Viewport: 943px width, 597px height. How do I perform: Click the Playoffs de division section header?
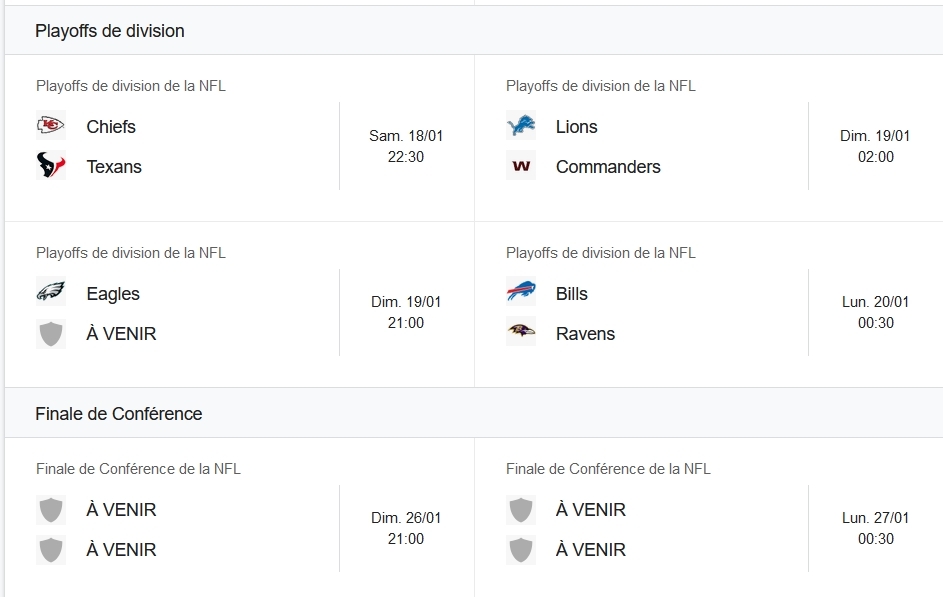tap(110, 31)
